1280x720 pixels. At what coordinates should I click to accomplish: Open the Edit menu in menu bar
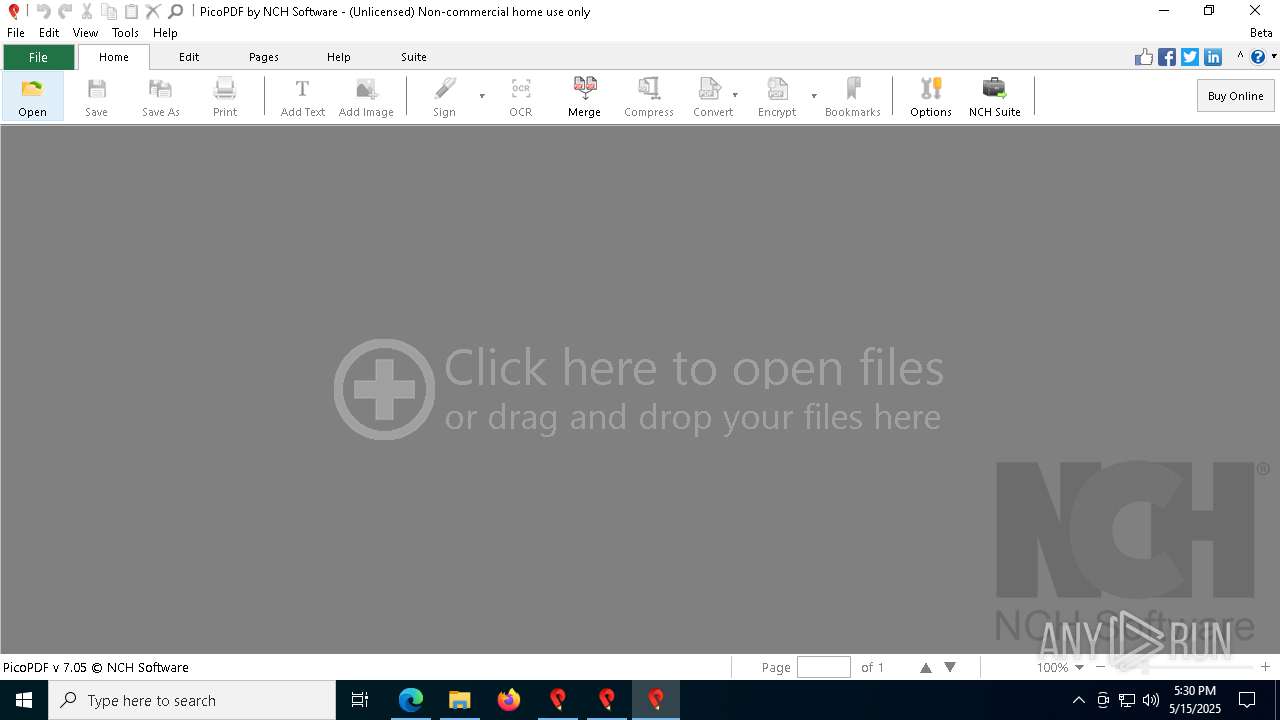click(x=49, y=33)
